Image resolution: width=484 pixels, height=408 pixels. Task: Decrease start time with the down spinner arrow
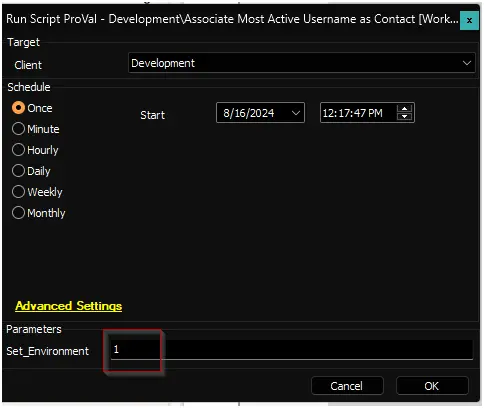[405, 117]
